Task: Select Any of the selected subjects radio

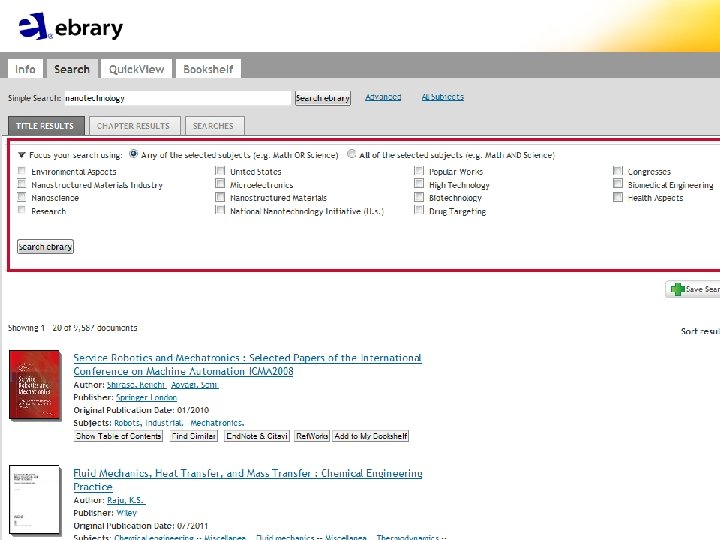Action: pyautogui.click(x=133, y=154)
